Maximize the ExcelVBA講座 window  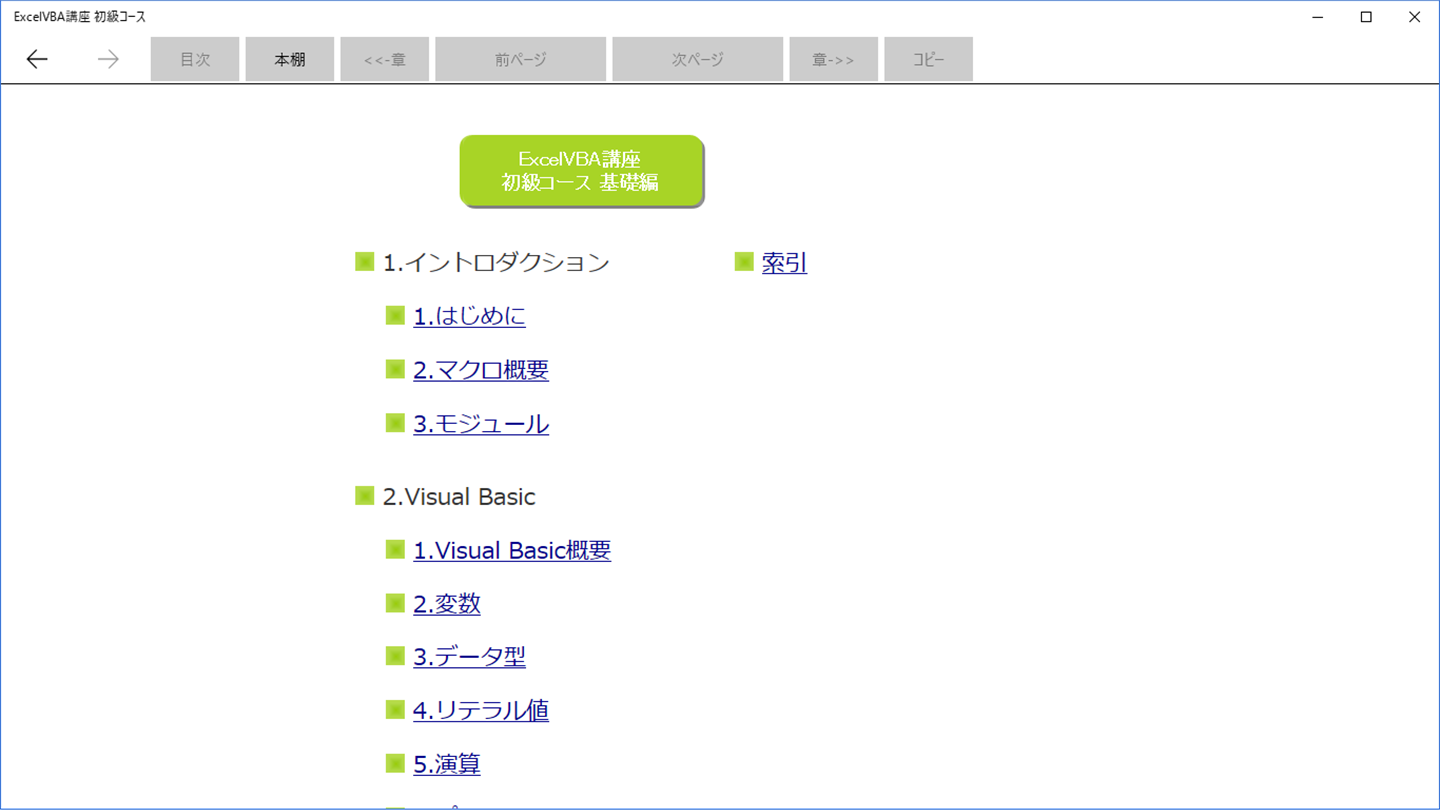coord(1366,17)
